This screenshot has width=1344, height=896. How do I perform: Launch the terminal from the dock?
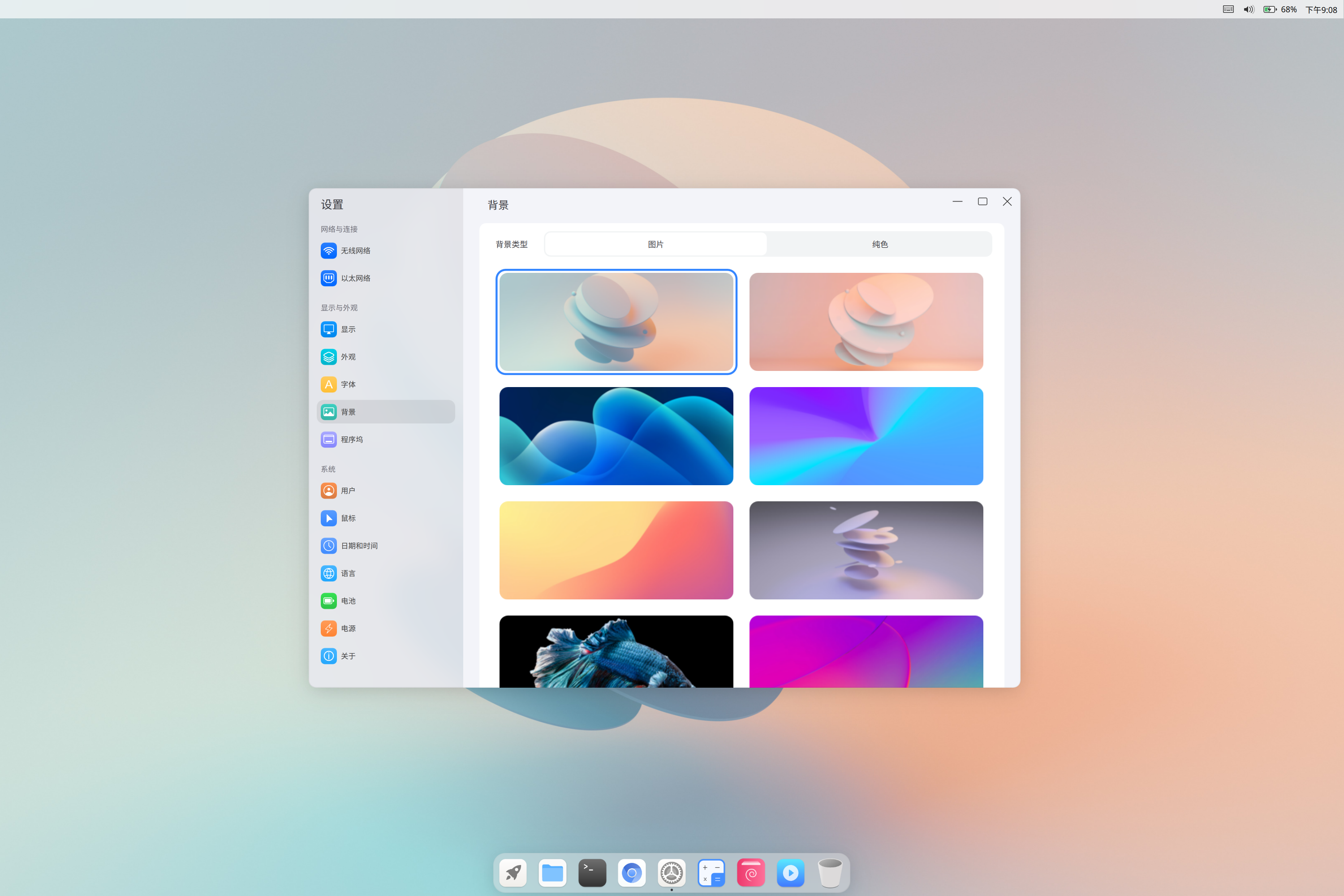(x=592, y=873)
